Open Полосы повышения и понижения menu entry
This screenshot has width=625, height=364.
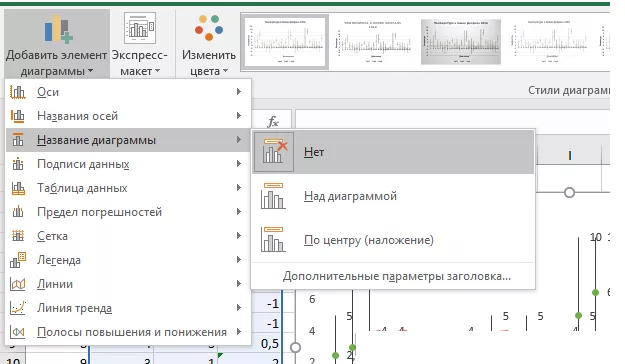pos(128,332)
